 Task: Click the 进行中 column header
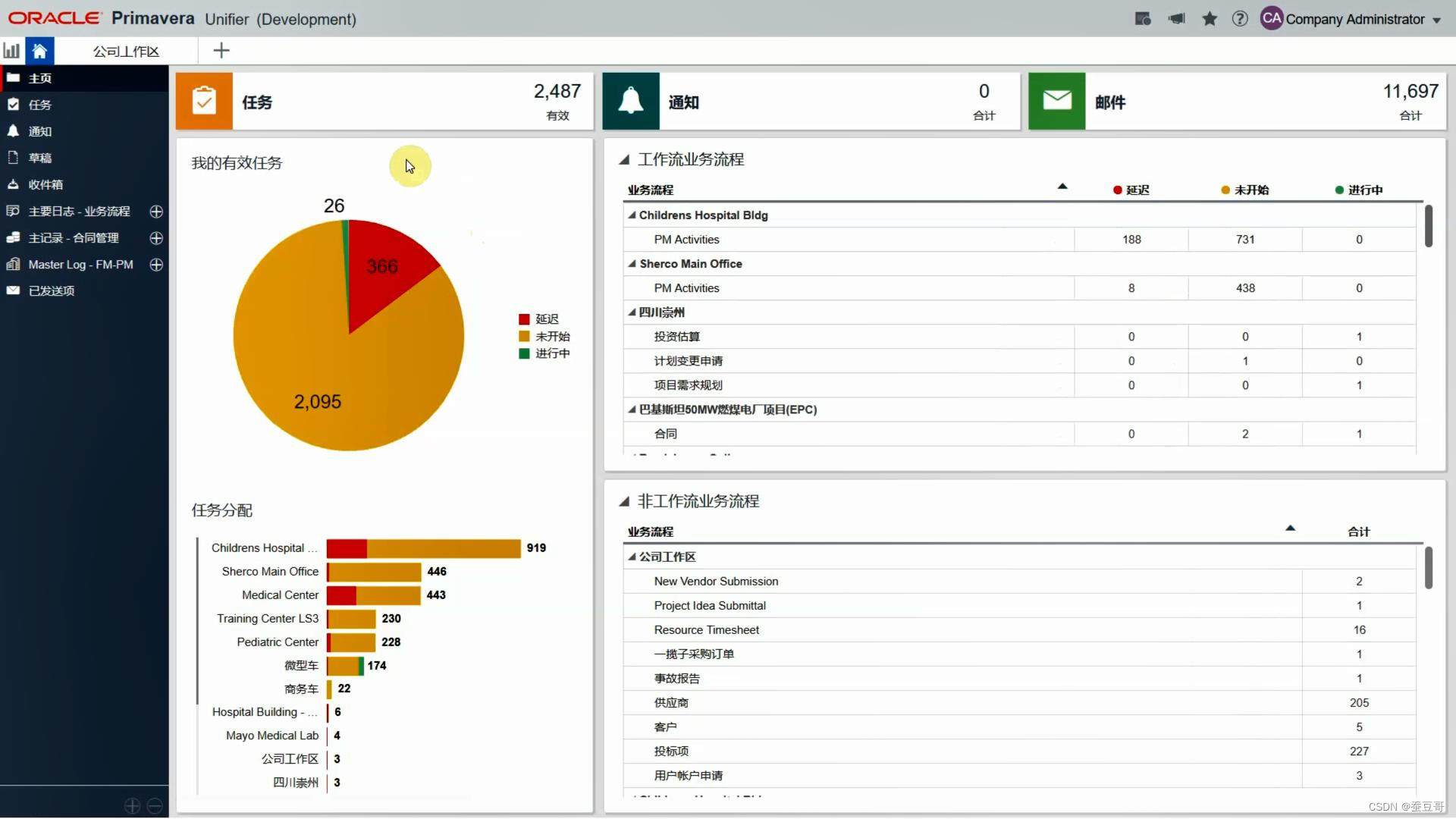point(1358,190)
